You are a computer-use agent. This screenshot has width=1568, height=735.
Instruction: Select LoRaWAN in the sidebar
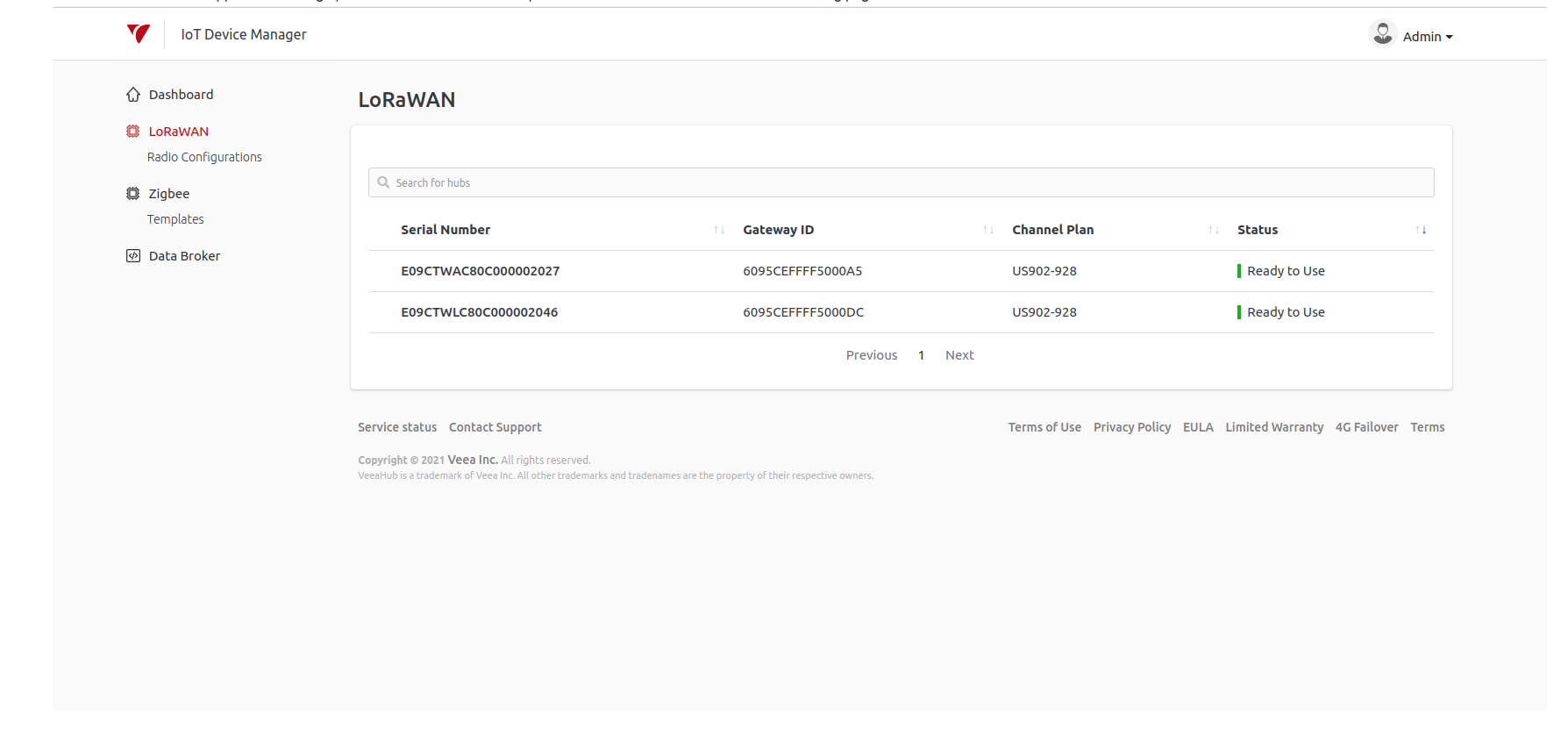tap(179, 132)
